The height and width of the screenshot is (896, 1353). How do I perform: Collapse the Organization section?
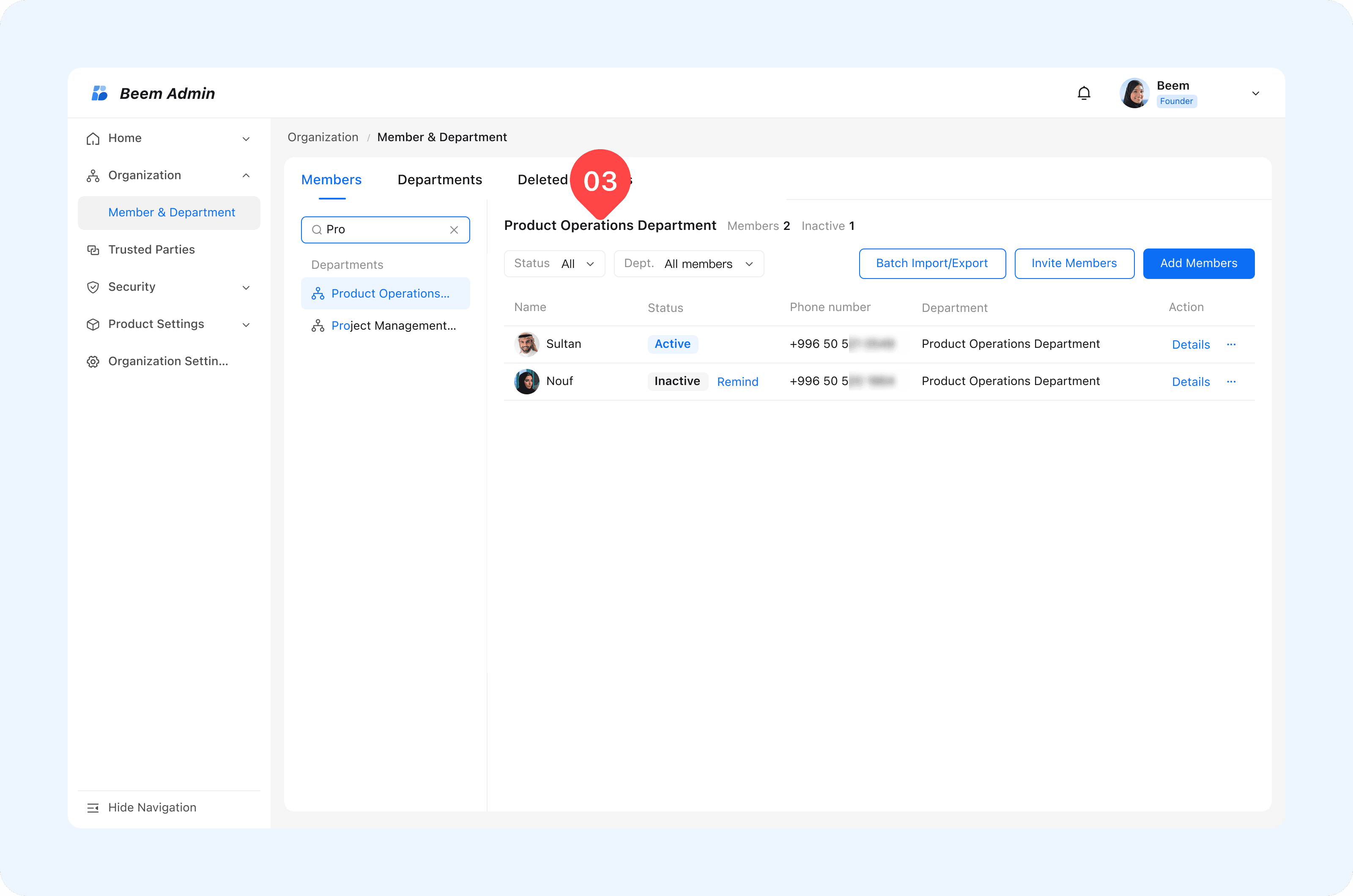[x=246, y=175]
